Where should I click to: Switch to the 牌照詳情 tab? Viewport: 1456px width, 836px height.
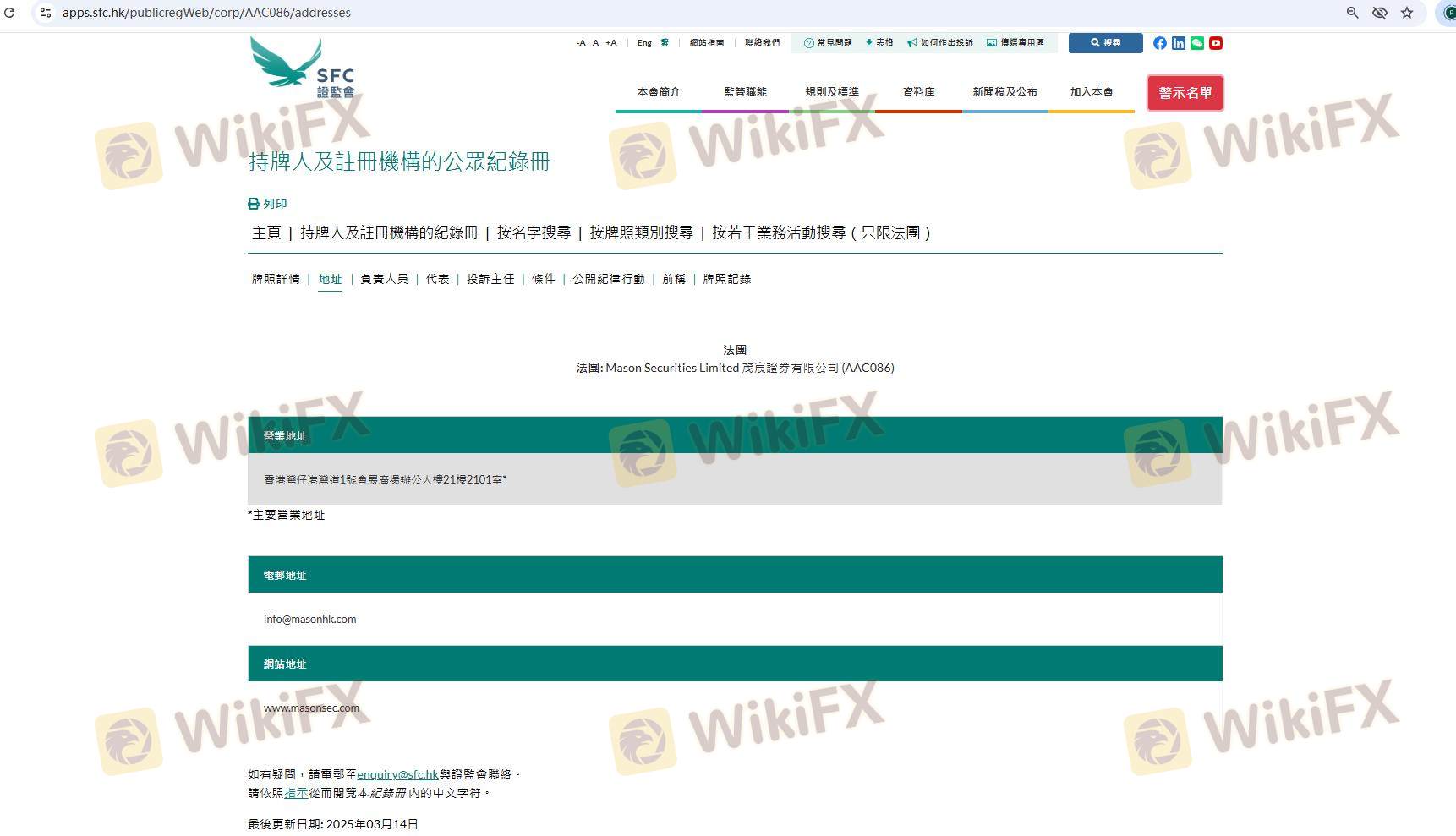click(x=276, y=279)
